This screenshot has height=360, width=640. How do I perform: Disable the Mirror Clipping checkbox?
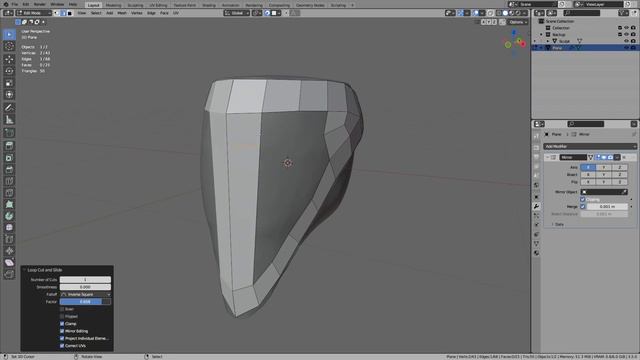[x=583, y=200]
